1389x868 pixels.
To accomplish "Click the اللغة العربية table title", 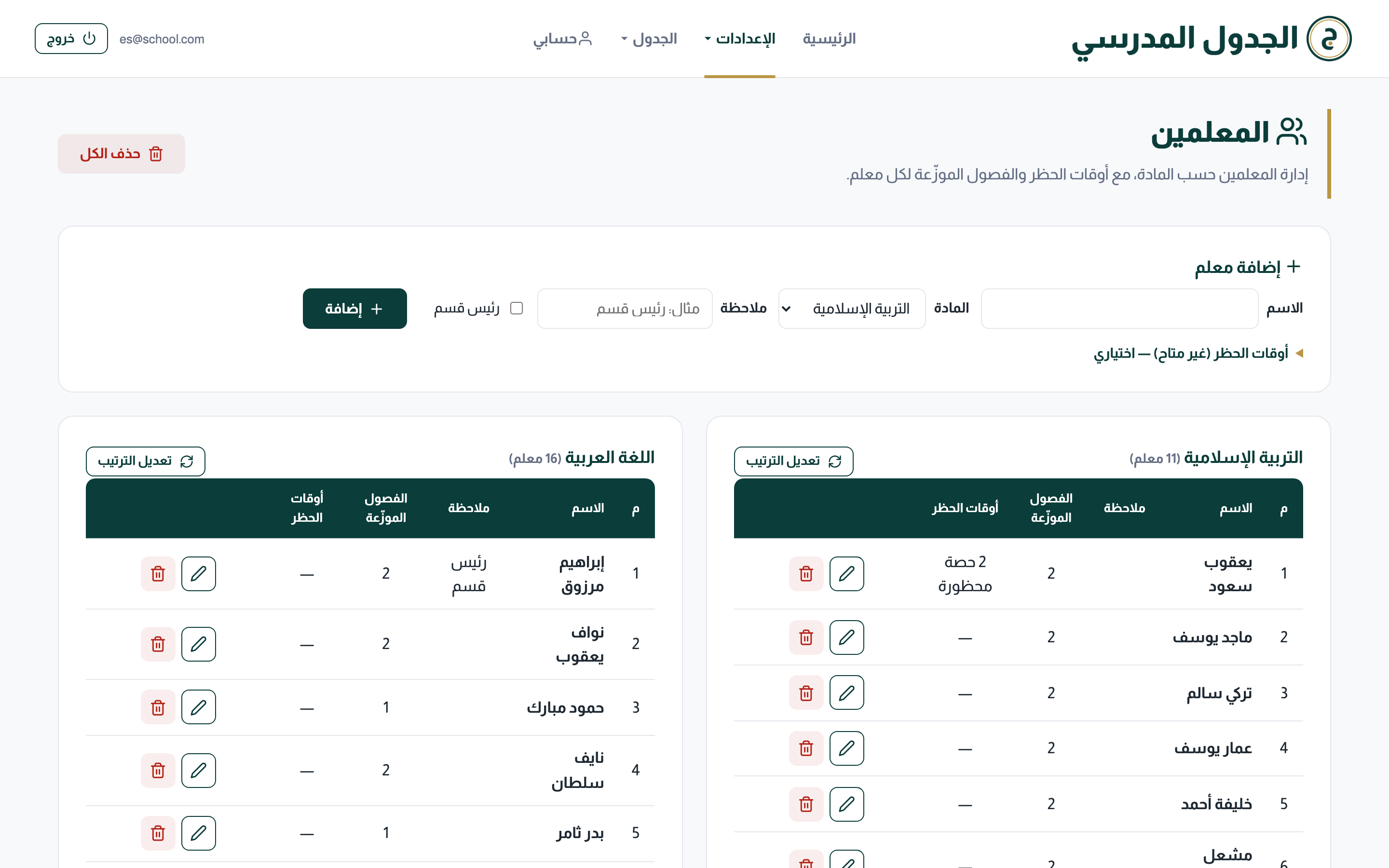I will (610, 458).
